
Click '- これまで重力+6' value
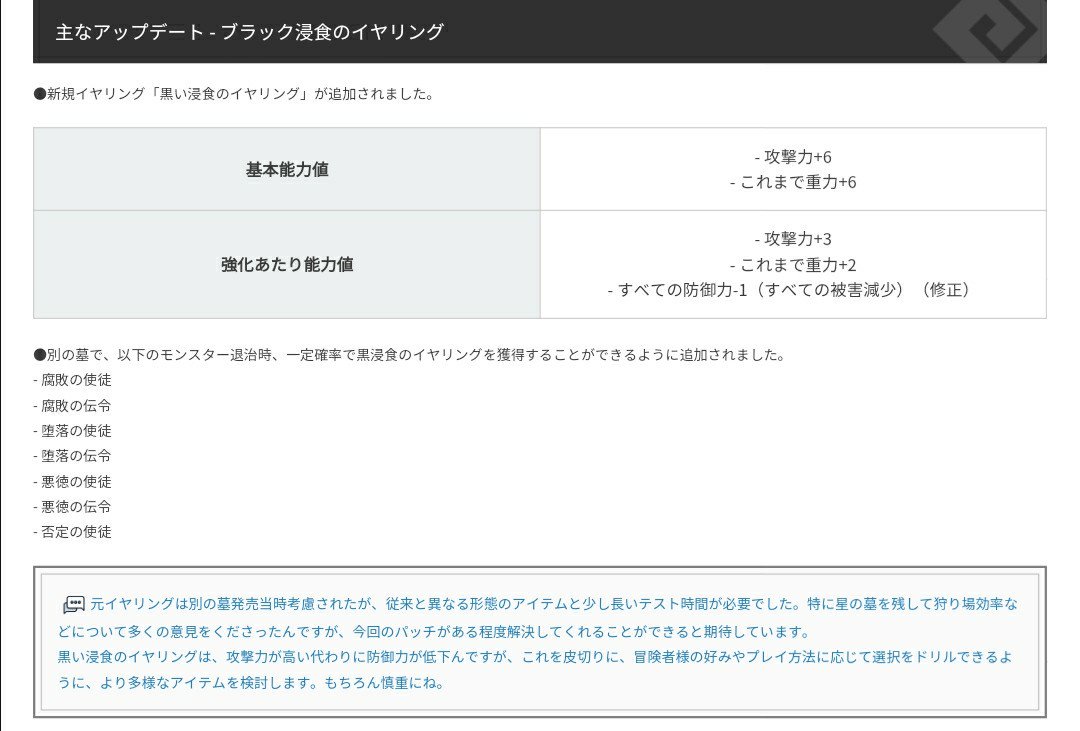[x=793, y=183]
